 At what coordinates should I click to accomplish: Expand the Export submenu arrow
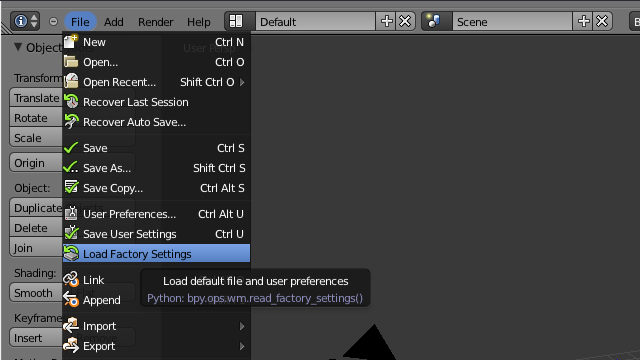(x=242, y=346)
